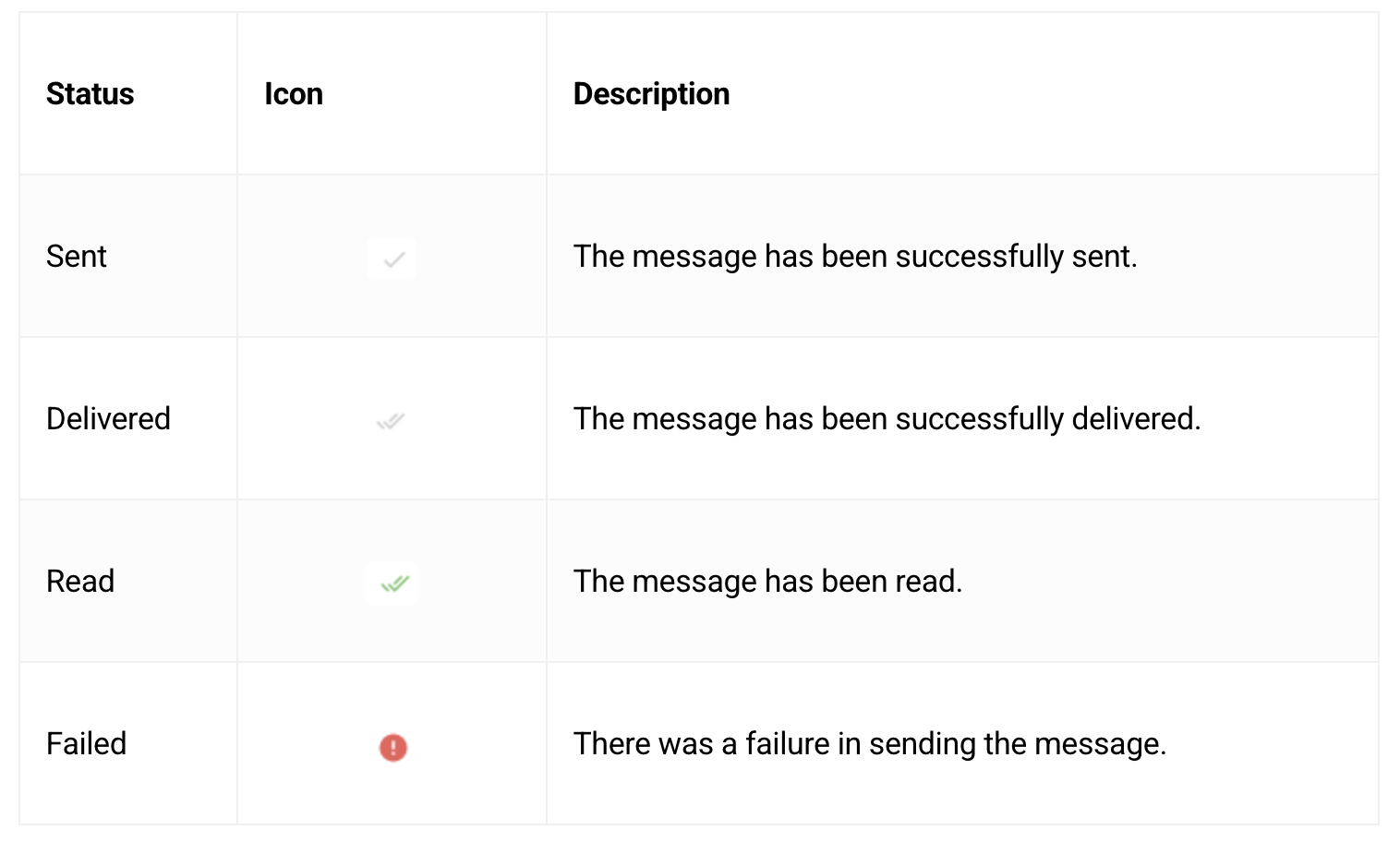The width and height of the screenshot is (1400, 842).
Task: Click the Status column header
Action: tap(91, 94)
